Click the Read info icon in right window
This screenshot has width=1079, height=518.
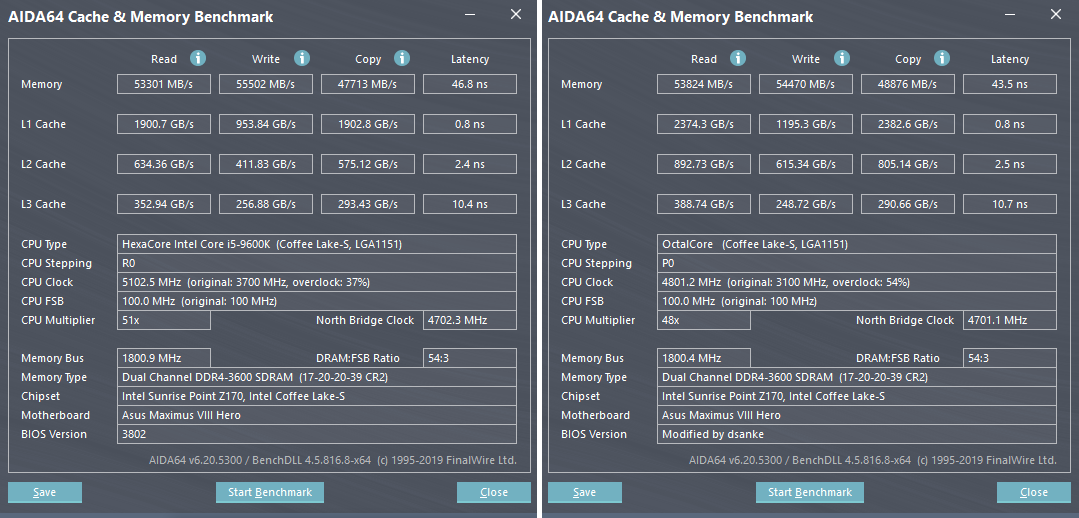click(x=738, y=59)
